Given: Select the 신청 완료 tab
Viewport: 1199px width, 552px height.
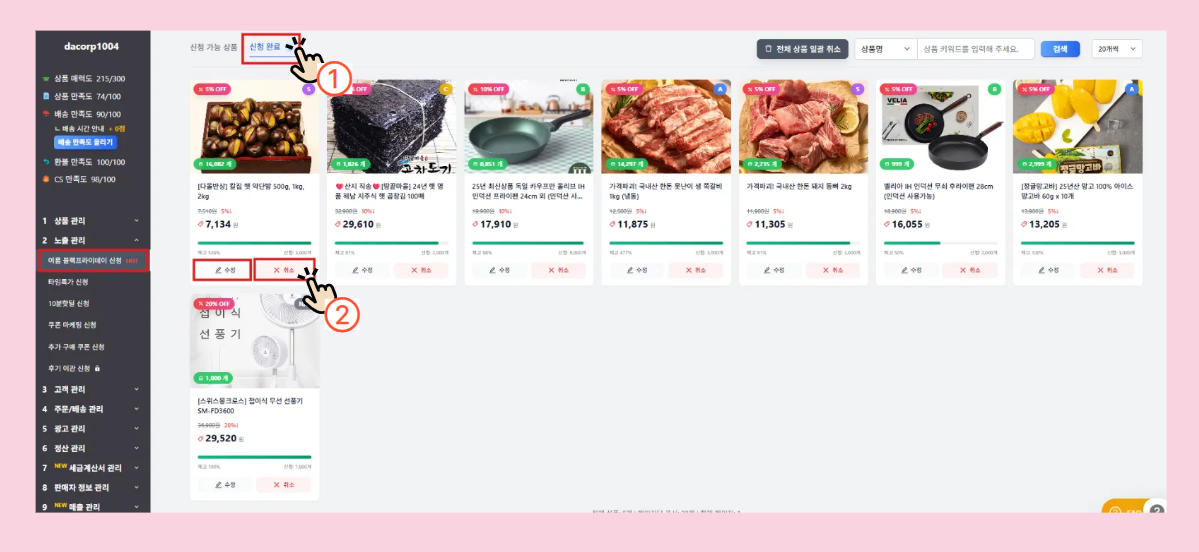Looking at the screenshot, I should point(265,47).
